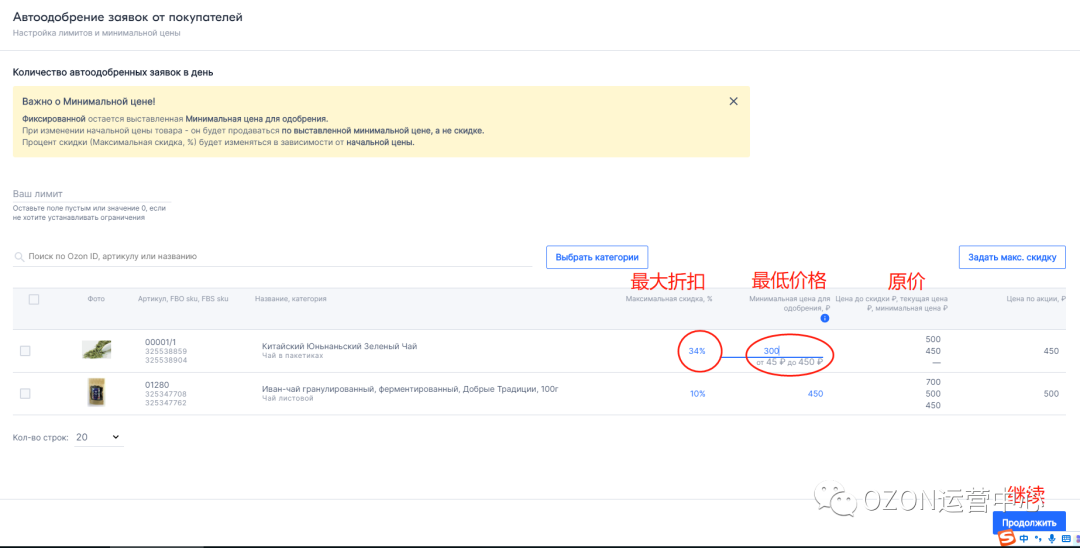The height and width of the screenshot is (548, 1080).
Task: Click the от 45 ₽ до 450 ₽ range hint
Action: [x=789, y=362]
